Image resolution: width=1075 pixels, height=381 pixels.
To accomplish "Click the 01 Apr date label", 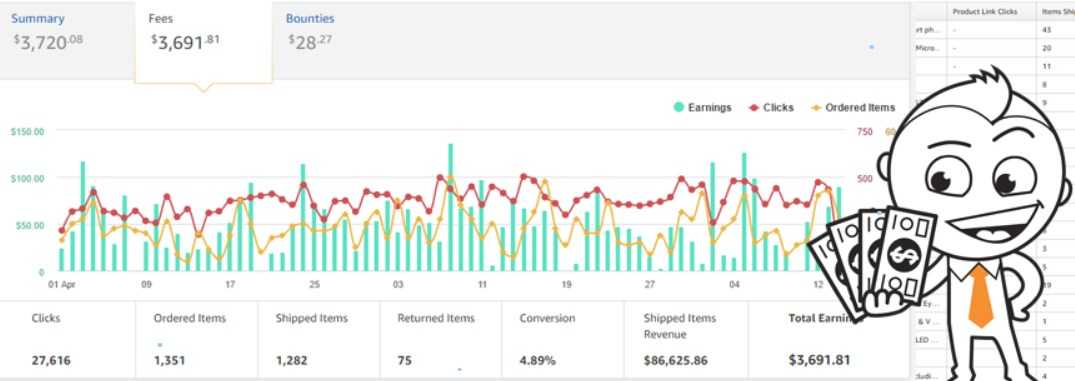I will tap(61, 284).
